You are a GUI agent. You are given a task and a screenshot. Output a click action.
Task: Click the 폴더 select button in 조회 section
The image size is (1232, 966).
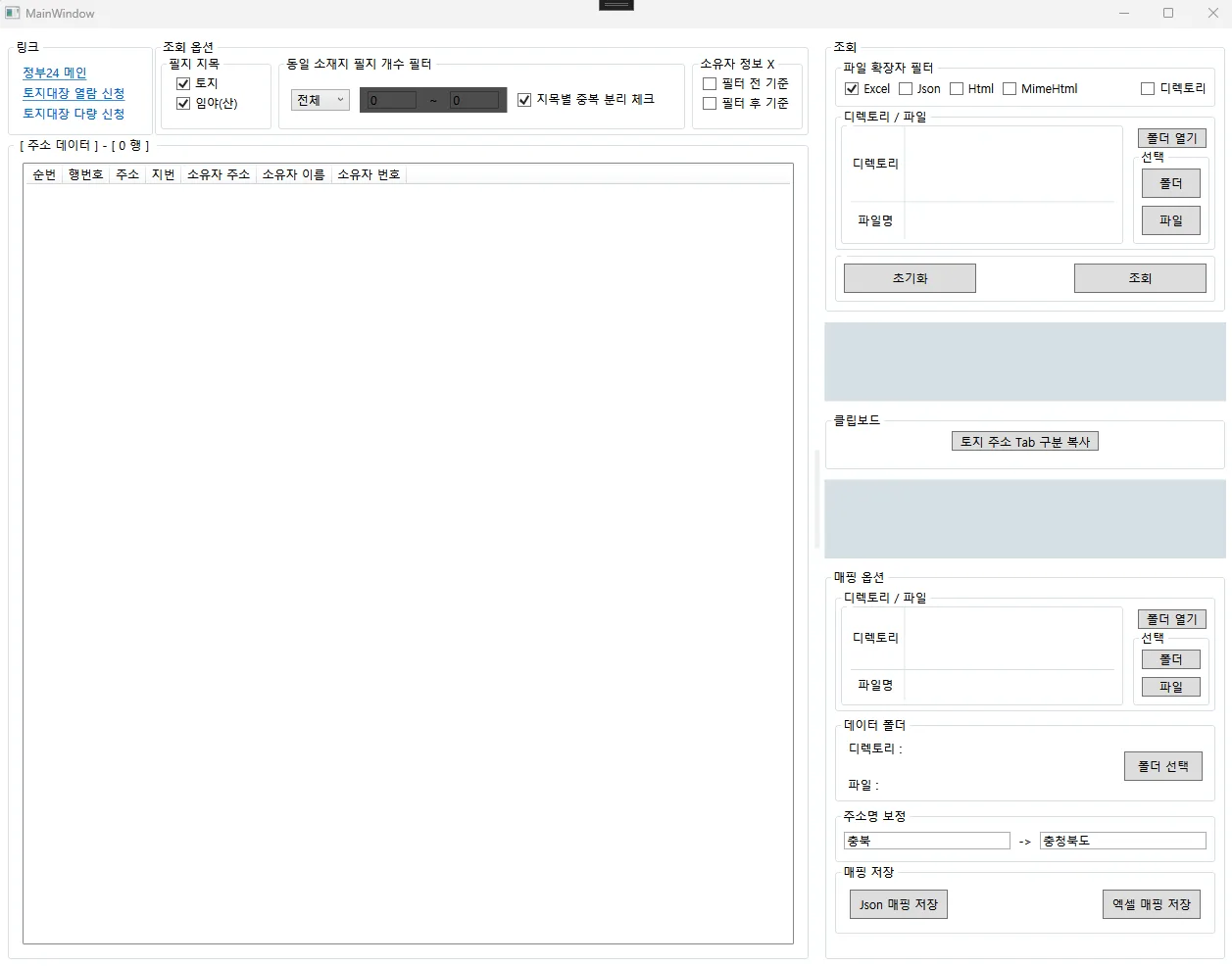coord(1171,183)
